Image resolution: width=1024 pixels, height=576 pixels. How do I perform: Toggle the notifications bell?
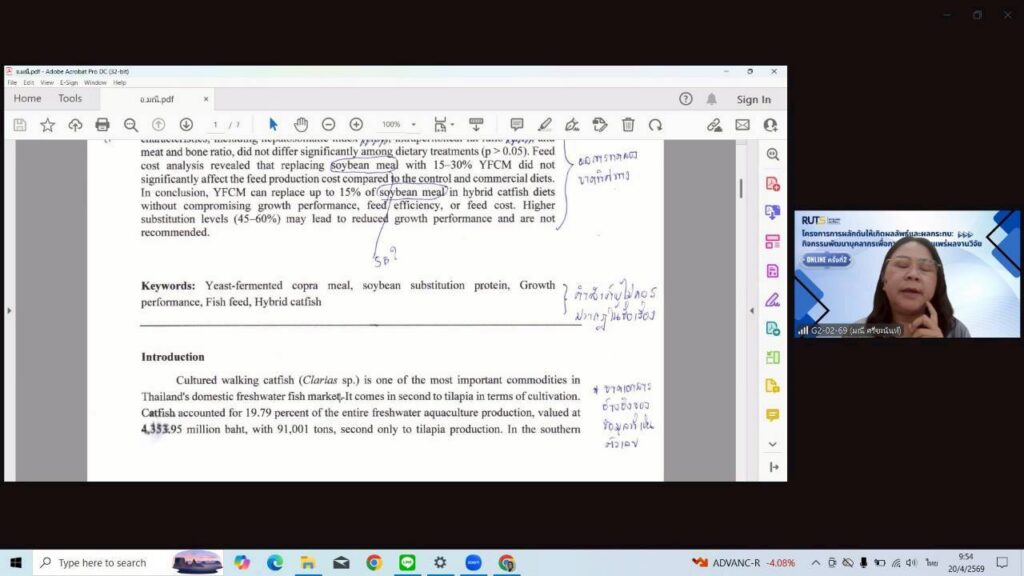(x=712, y=99)
